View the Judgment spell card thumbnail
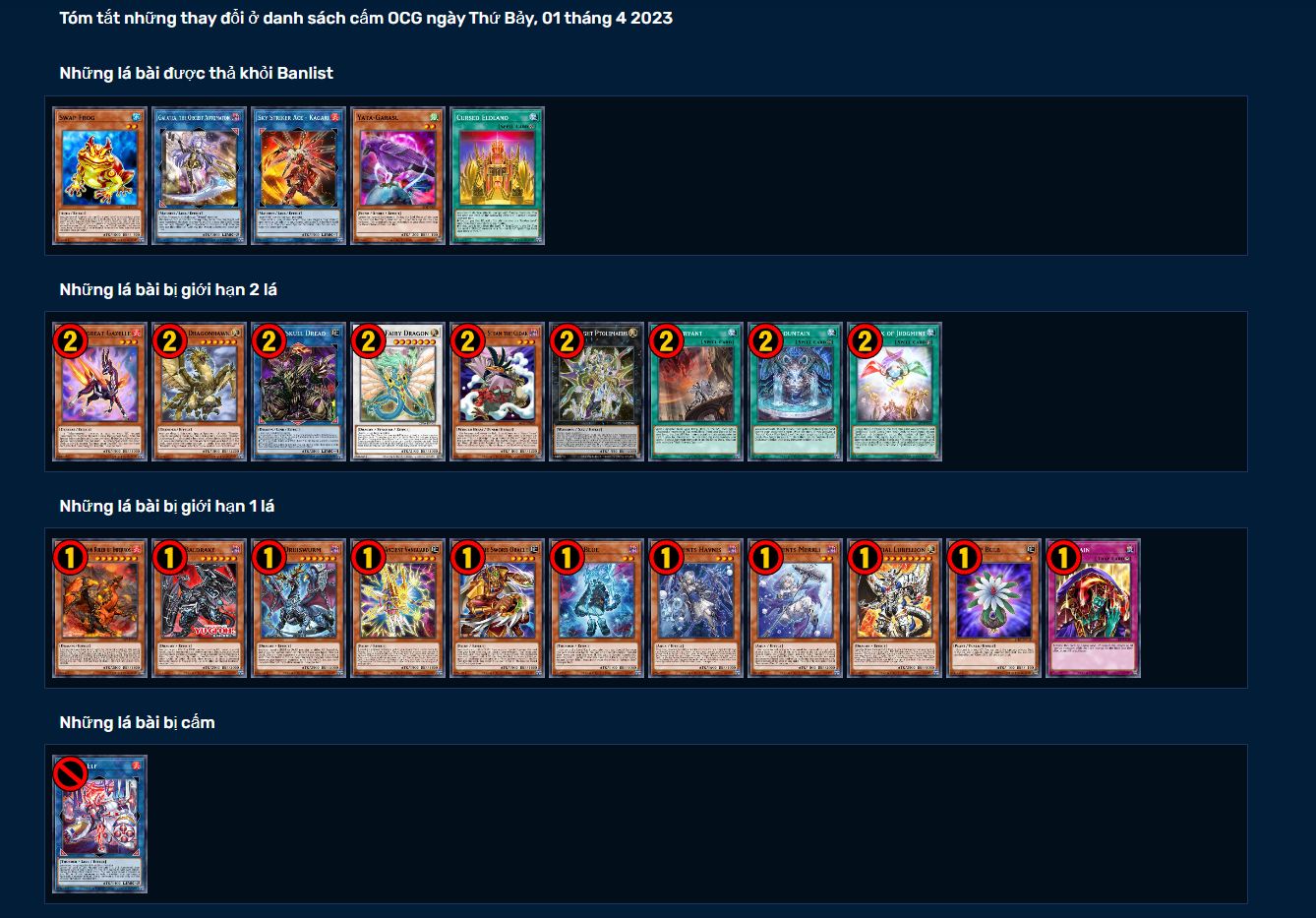This screenshot has width=1316, height=918. [x=894, y=392]
